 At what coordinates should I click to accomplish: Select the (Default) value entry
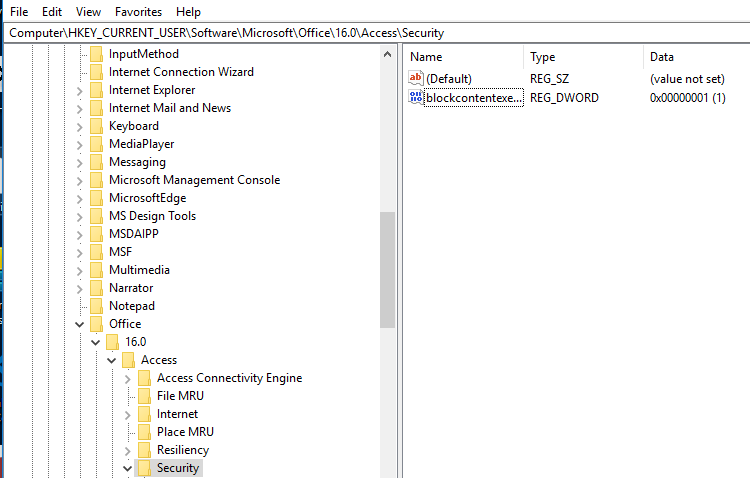click(449, 78)
